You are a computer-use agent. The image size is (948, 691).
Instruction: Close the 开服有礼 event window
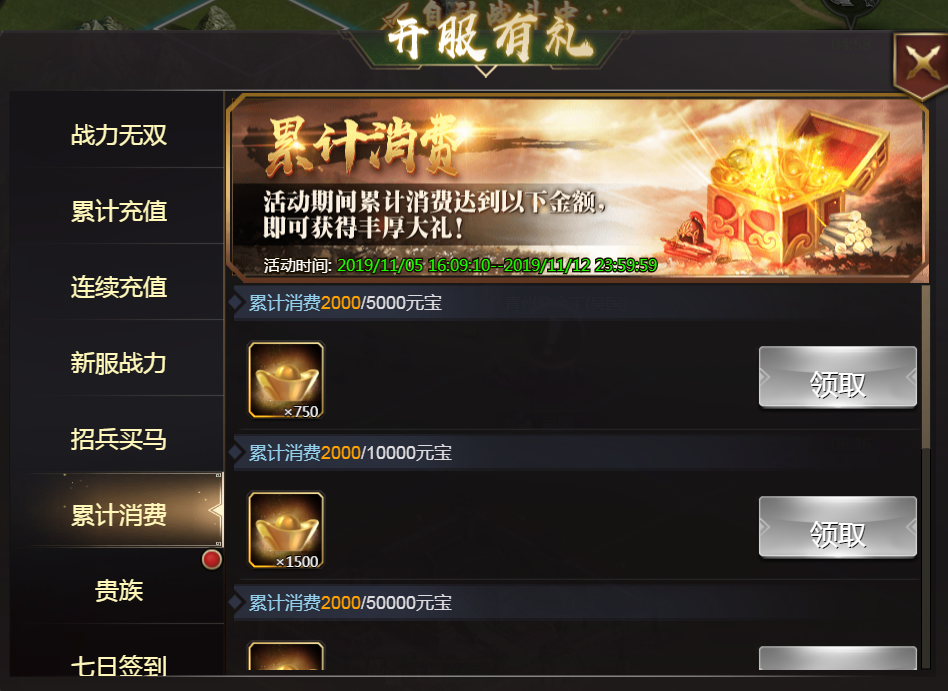(x=921, y=63)
